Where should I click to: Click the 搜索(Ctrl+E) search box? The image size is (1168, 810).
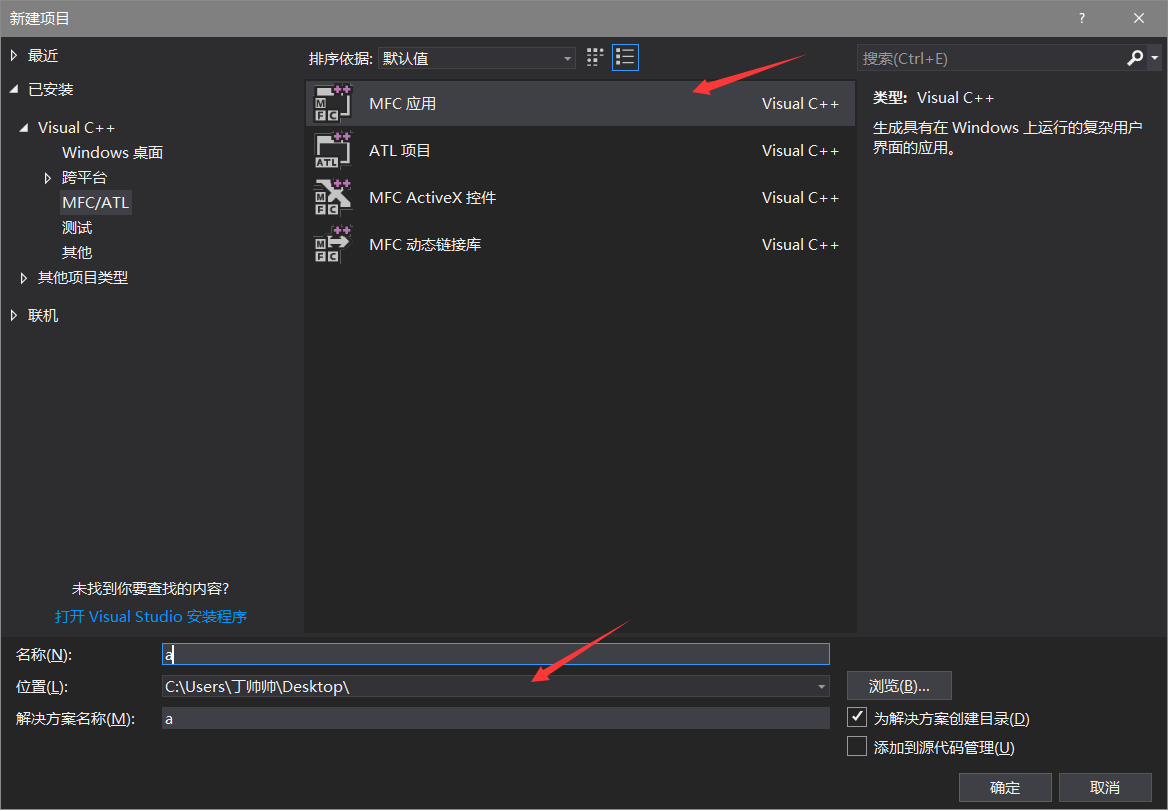992,58
